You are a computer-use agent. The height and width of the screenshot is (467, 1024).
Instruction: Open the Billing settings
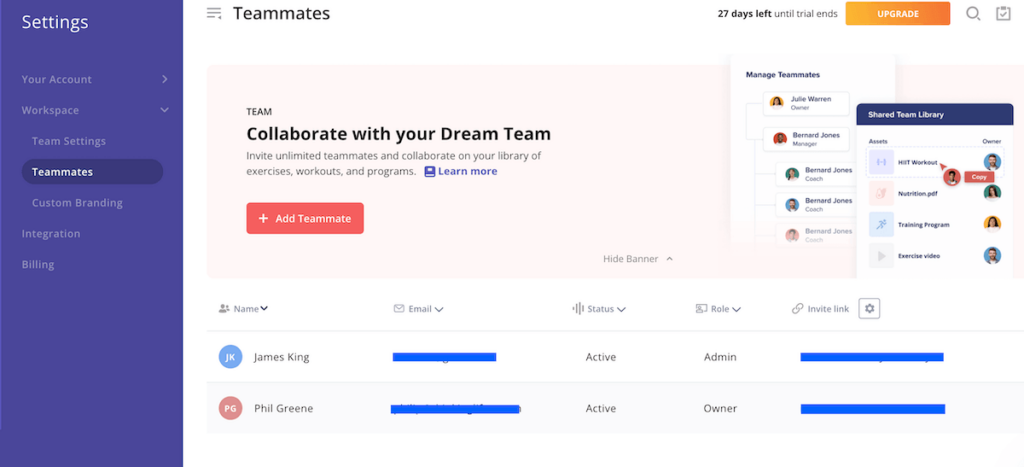tap(38, 265)
